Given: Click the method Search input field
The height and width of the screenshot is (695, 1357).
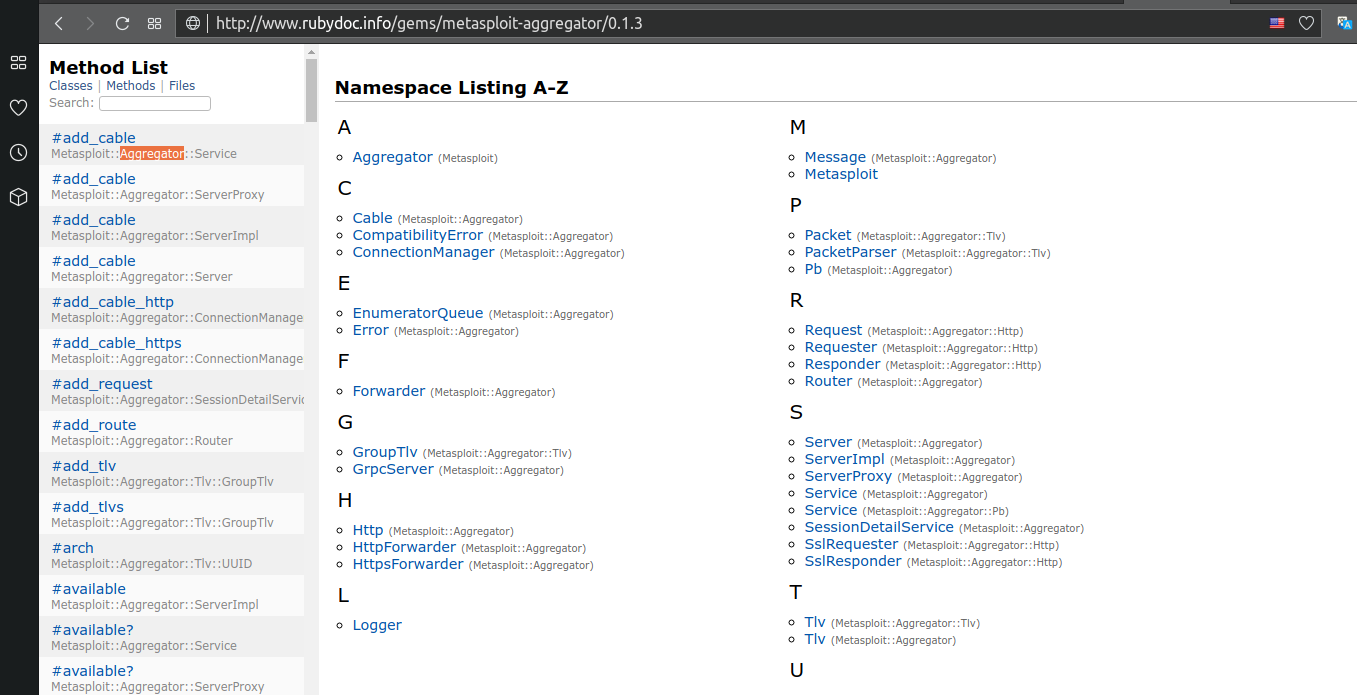Looking at the screenshot, I should [x=155, y=103].
